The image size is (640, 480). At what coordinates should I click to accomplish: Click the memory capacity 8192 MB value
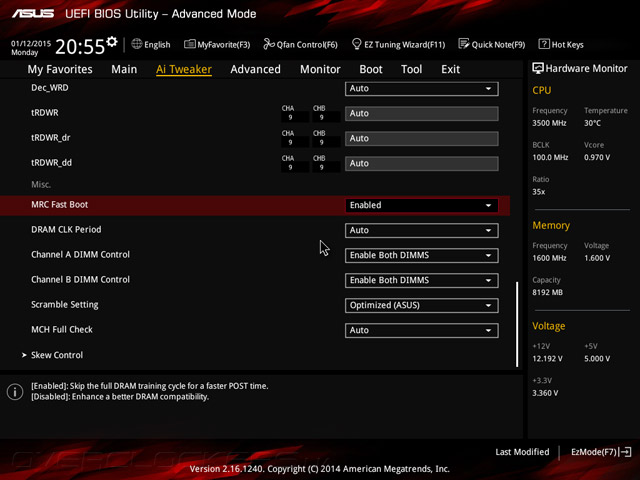[547, 292]
